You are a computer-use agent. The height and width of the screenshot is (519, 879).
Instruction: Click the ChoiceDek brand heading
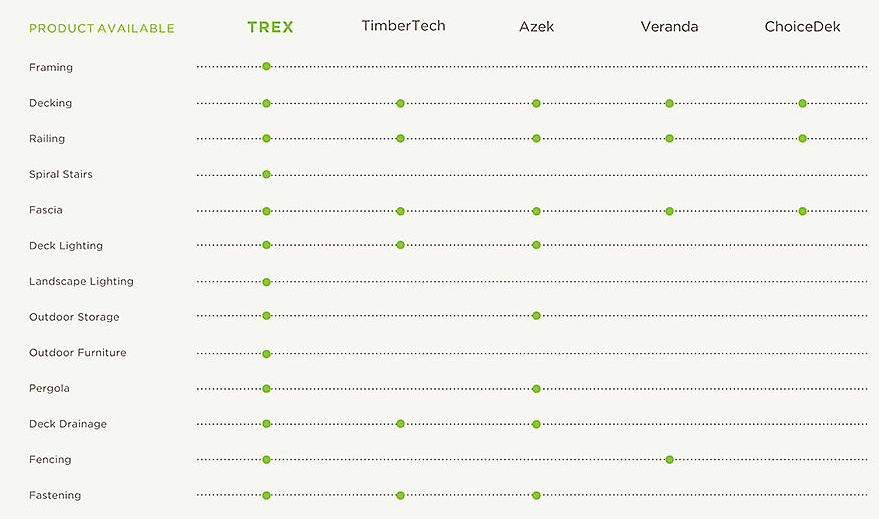[x=802, y=27]
